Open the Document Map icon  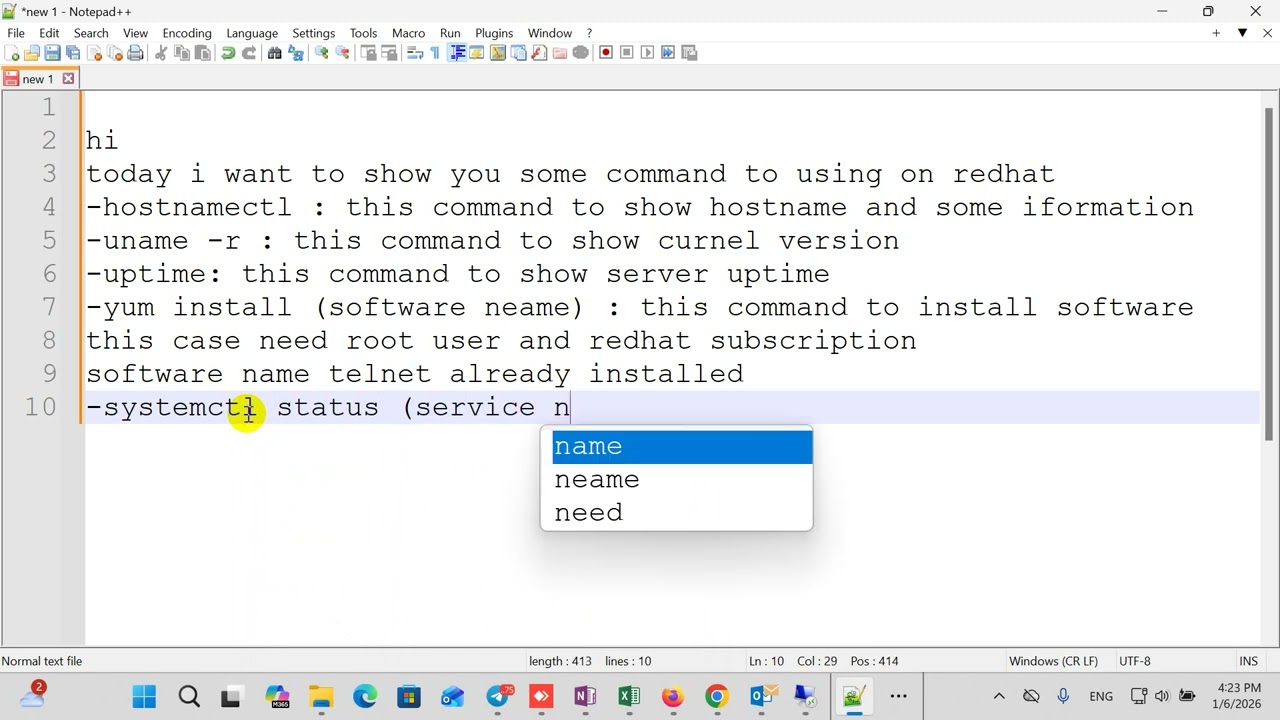click(497, 53)
